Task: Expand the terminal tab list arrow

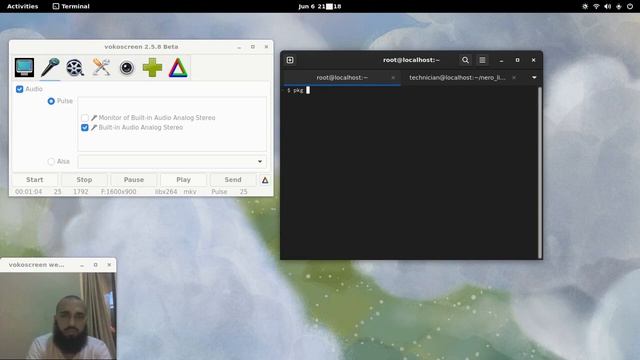Action: point(534,78)
